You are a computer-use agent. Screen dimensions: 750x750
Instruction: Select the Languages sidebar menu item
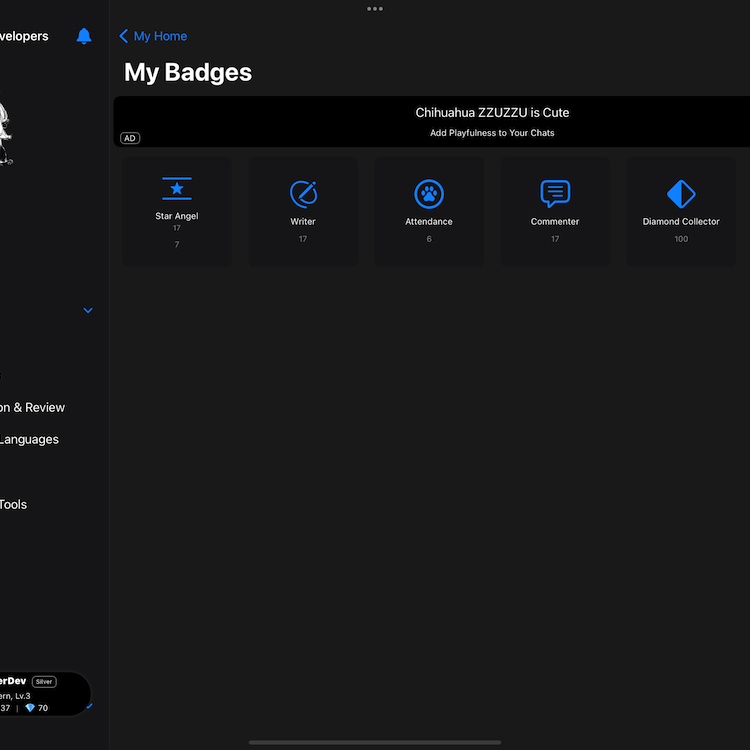[x=29, y=439]
